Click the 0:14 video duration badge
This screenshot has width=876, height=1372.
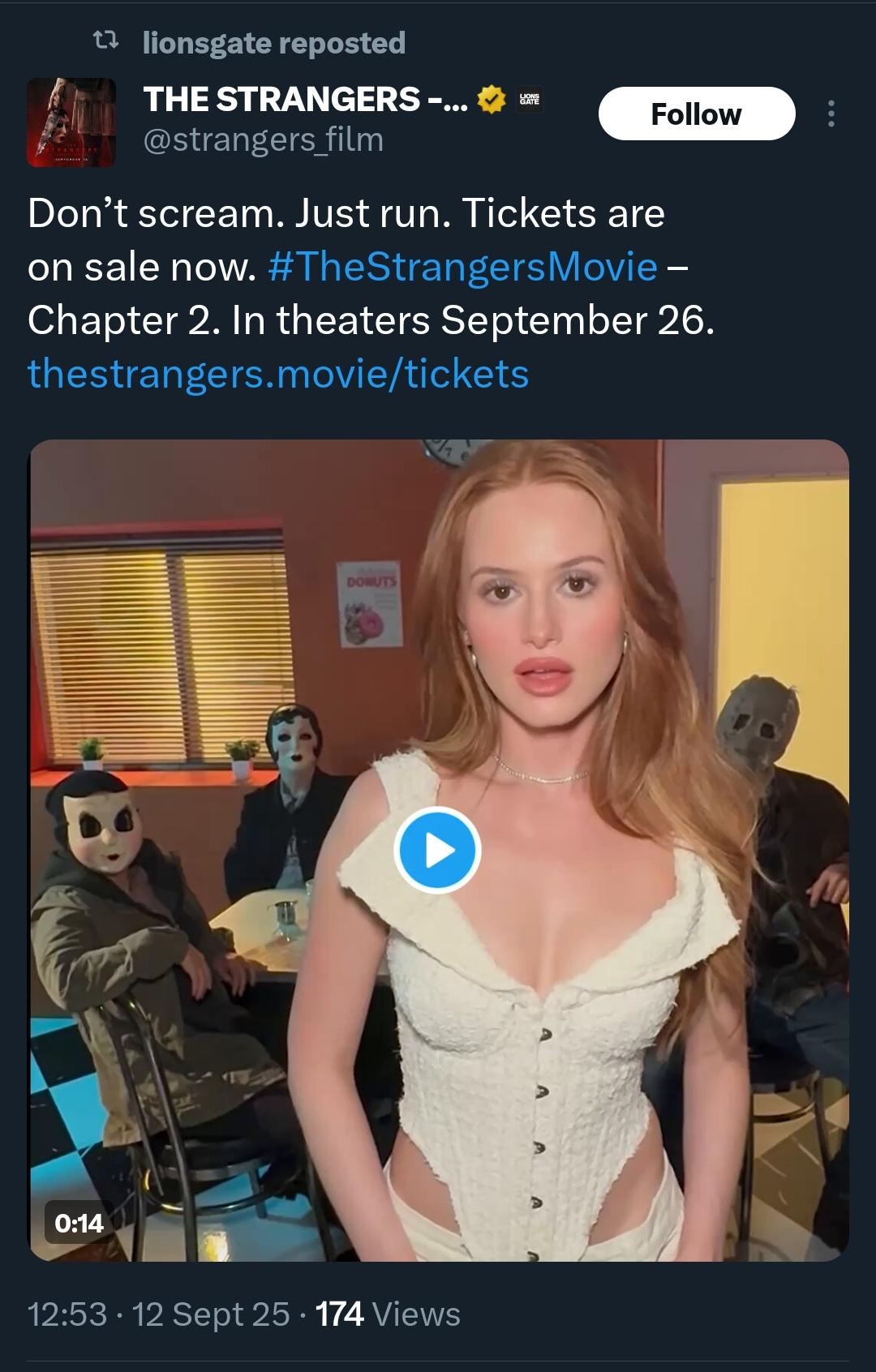click(x=79, y=1222)
